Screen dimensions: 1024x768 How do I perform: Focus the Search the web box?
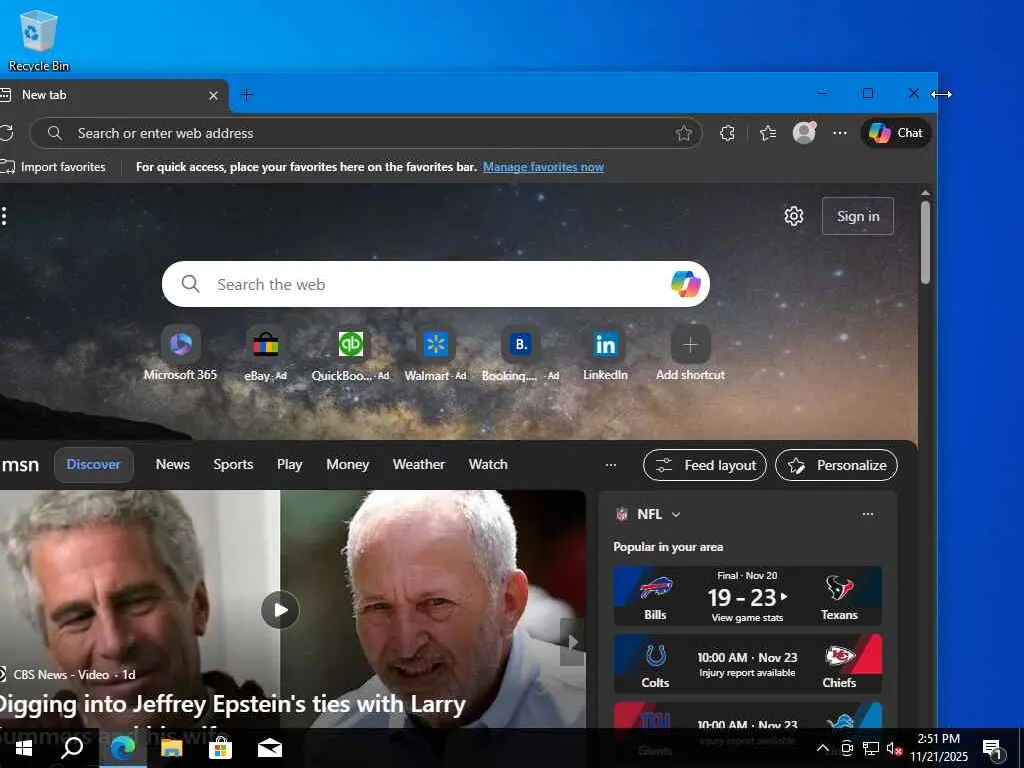[436, 284]
